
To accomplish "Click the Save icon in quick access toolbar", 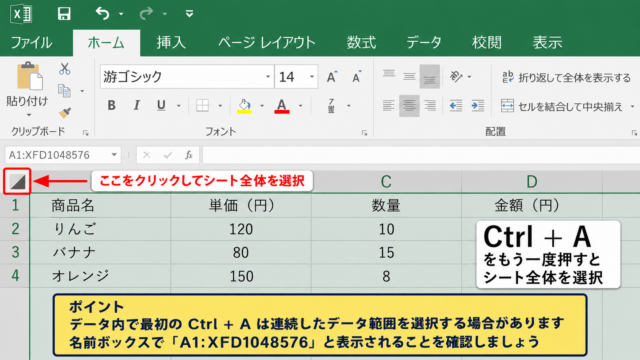I will click(x=64, y=14).
